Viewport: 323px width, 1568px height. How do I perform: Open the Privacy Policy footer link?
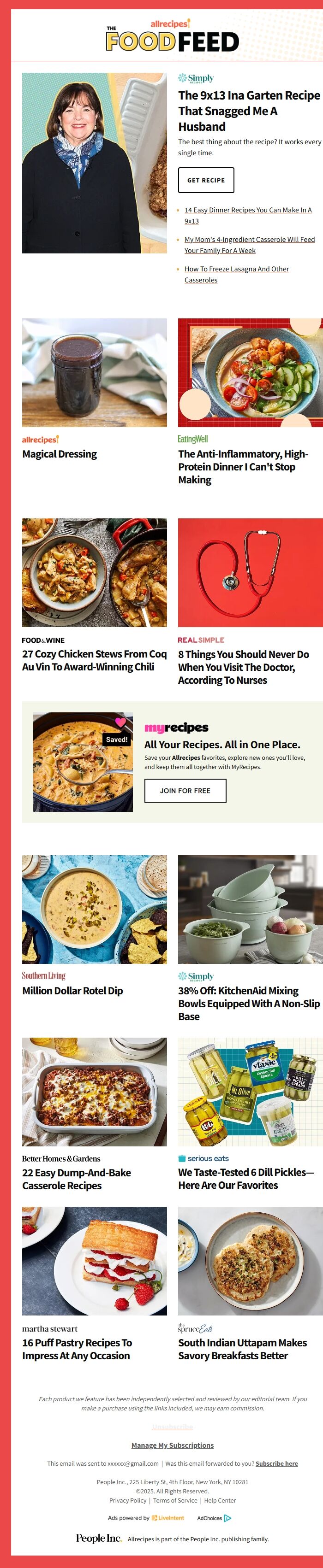point(128,1500)
